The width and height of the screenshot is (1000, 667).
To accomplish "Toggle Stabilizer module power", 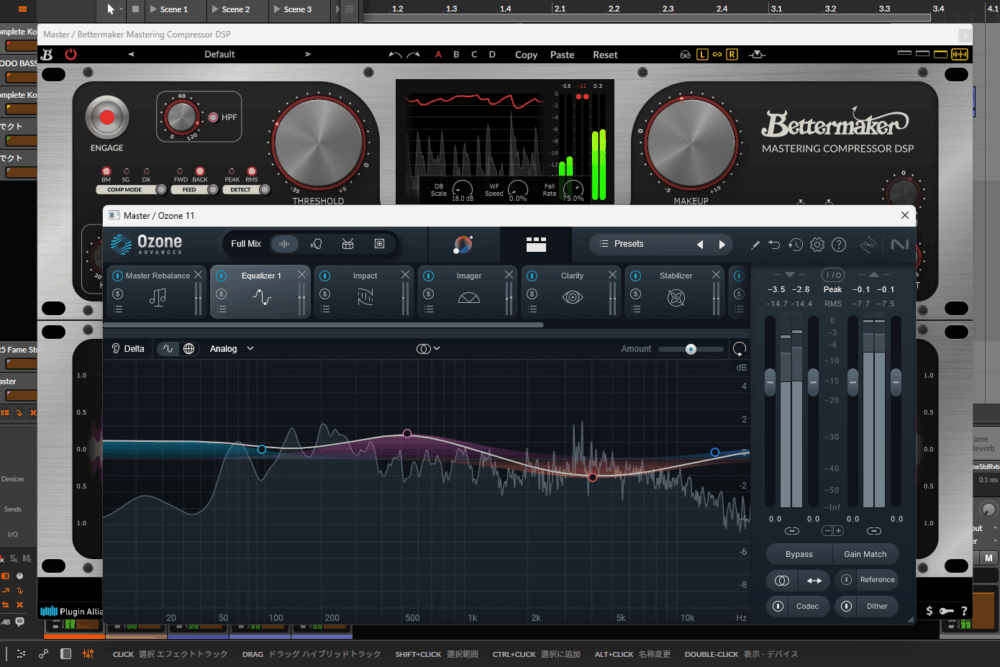I will 635,275.
